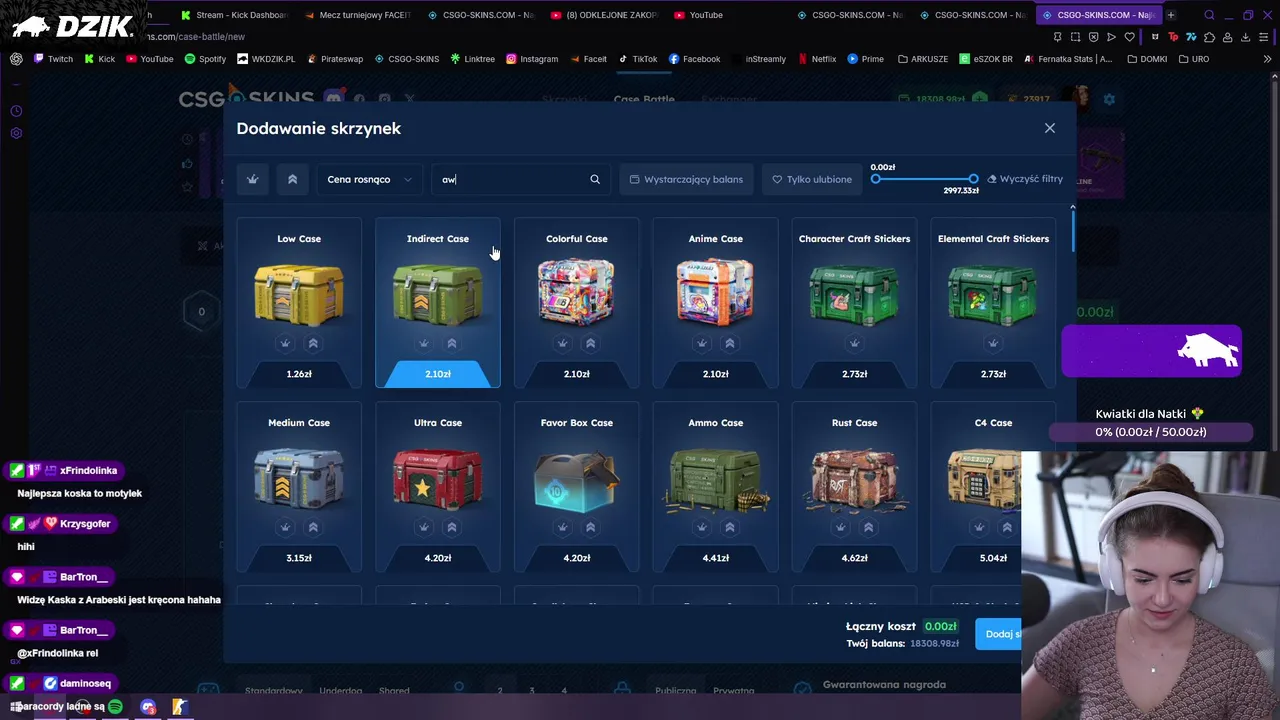Open the eSZOK BR bookmark
Screen dimensions: 1280x720
tap(986, 59)
